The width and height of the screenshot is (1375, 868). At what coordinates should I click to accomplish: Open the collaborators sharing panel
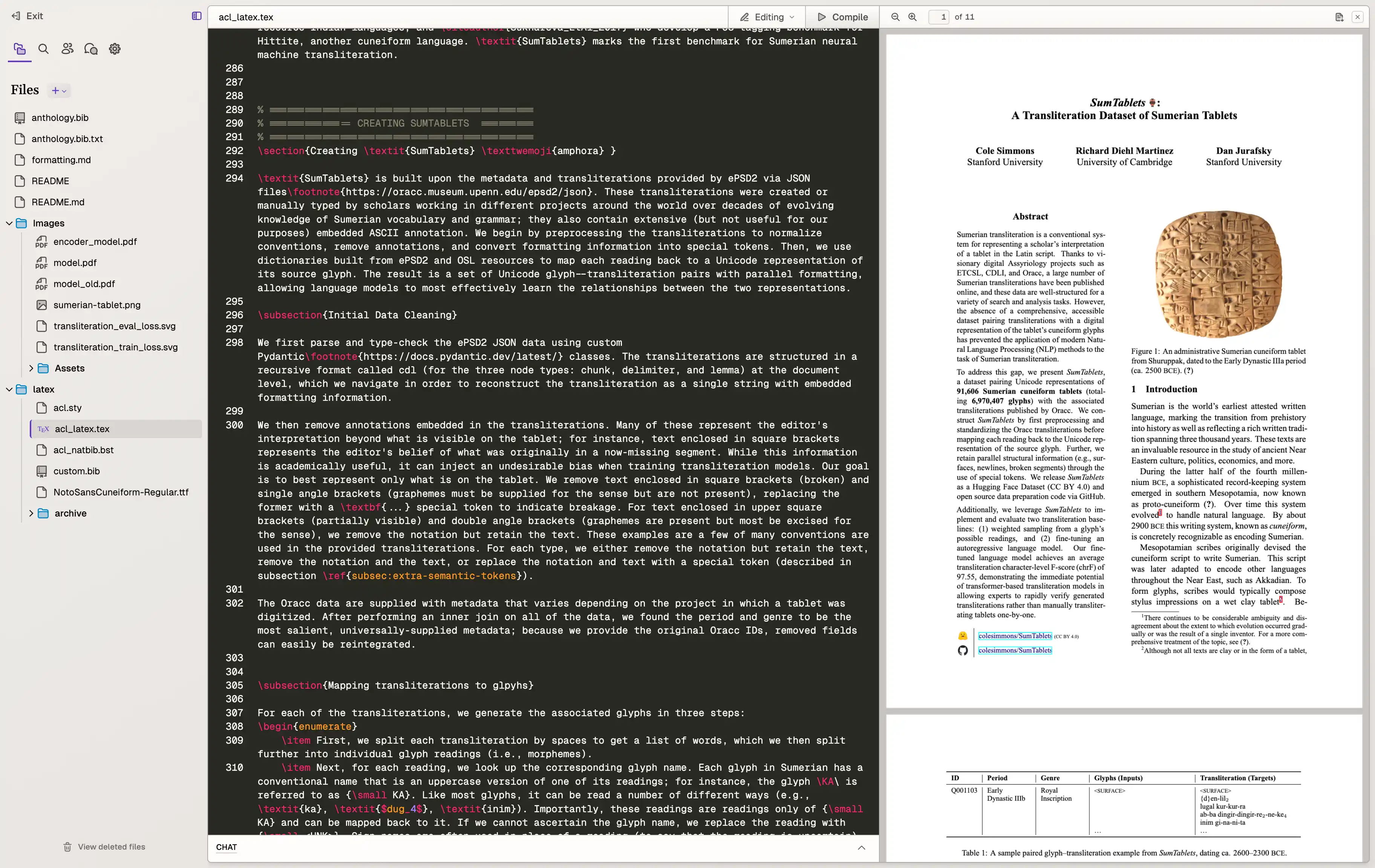(67, 49)
